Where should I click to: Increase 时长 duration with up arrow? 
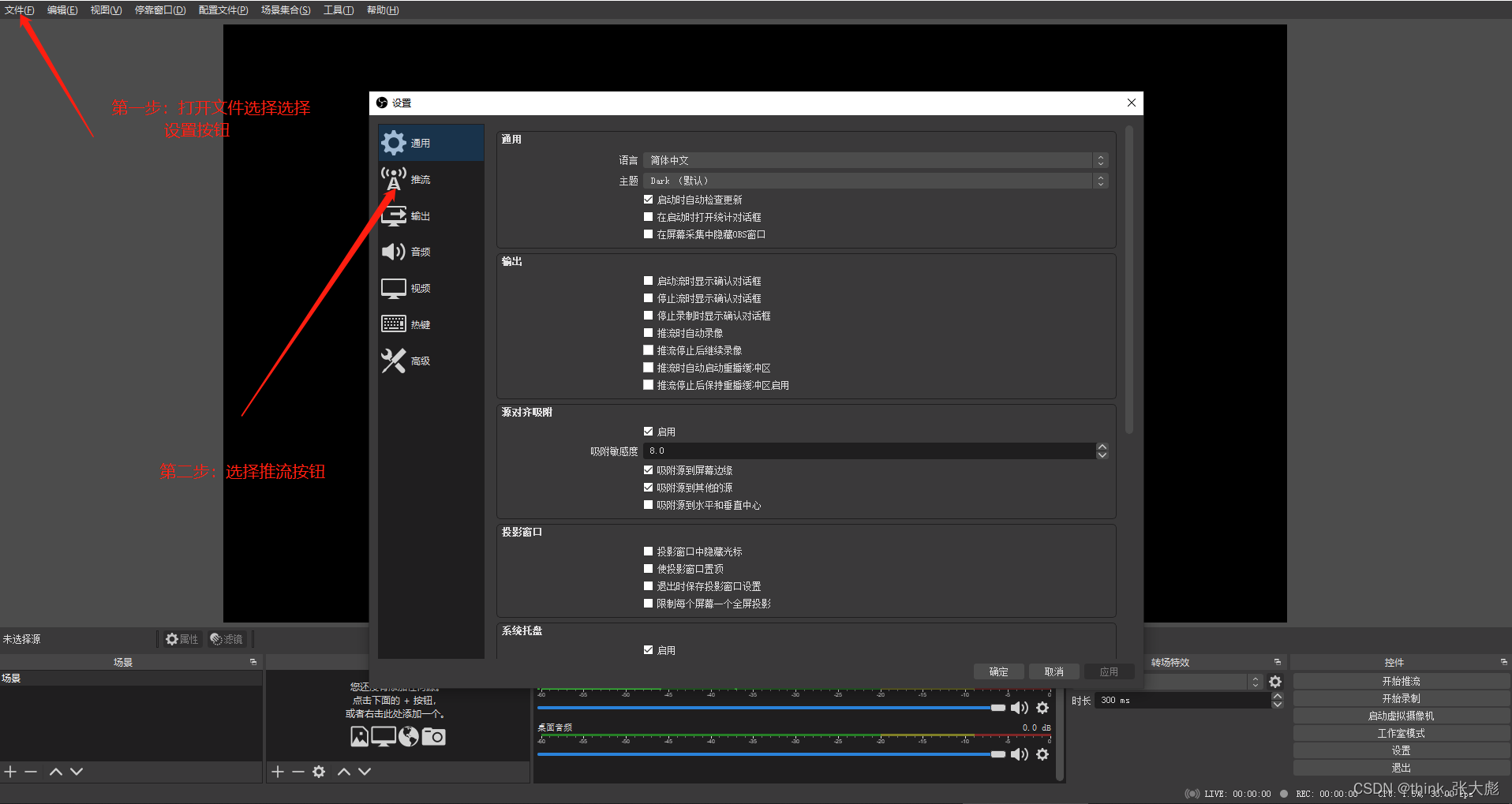pyautogui.click(x=1278, y=697)
